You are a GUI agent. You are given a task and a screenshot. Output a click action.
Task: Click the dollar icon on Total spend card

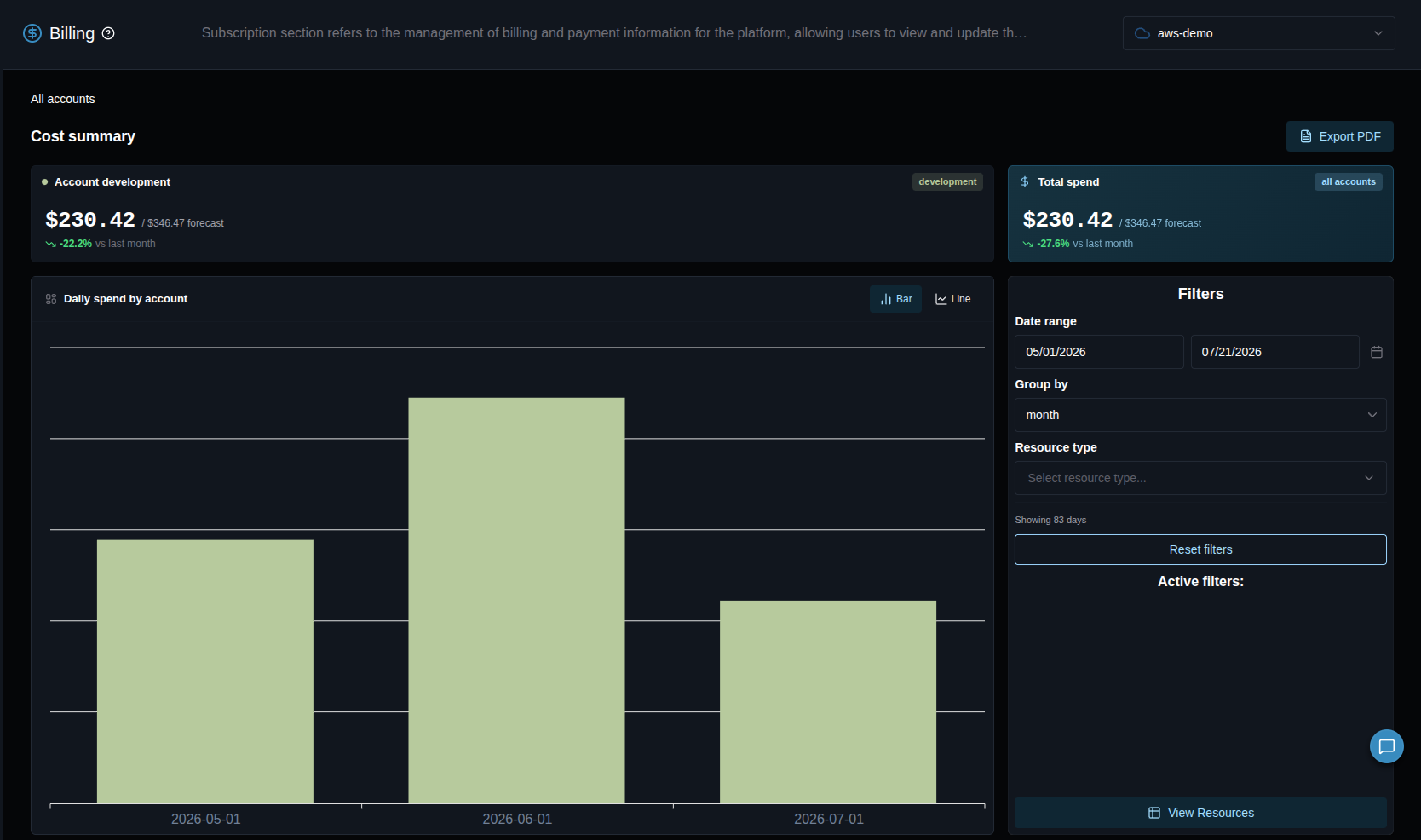pyautogui.click(x=1025, y=181)
